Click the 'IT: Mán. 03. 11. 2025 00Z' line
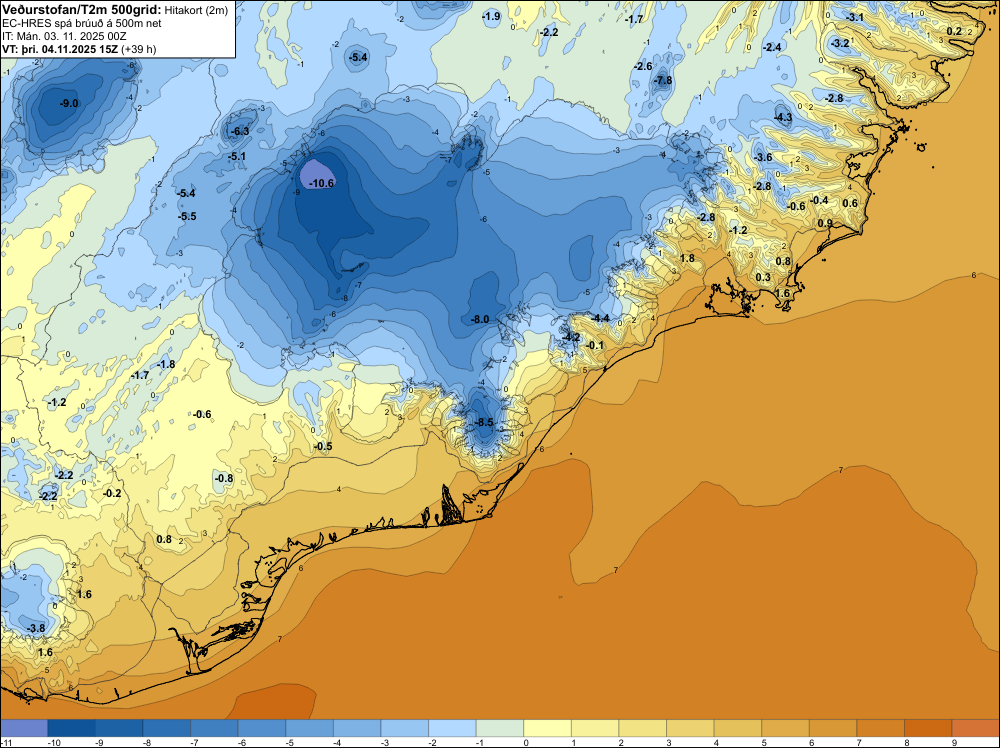Viewport: 1000px width, 748px height. [x=64, y=36]
